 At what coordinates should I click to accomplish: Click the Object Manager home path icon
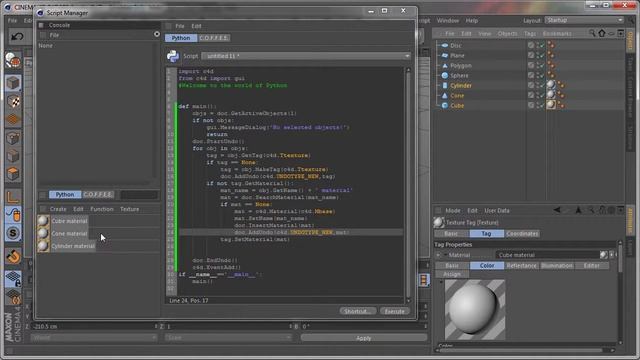click(x=602, y=33)
